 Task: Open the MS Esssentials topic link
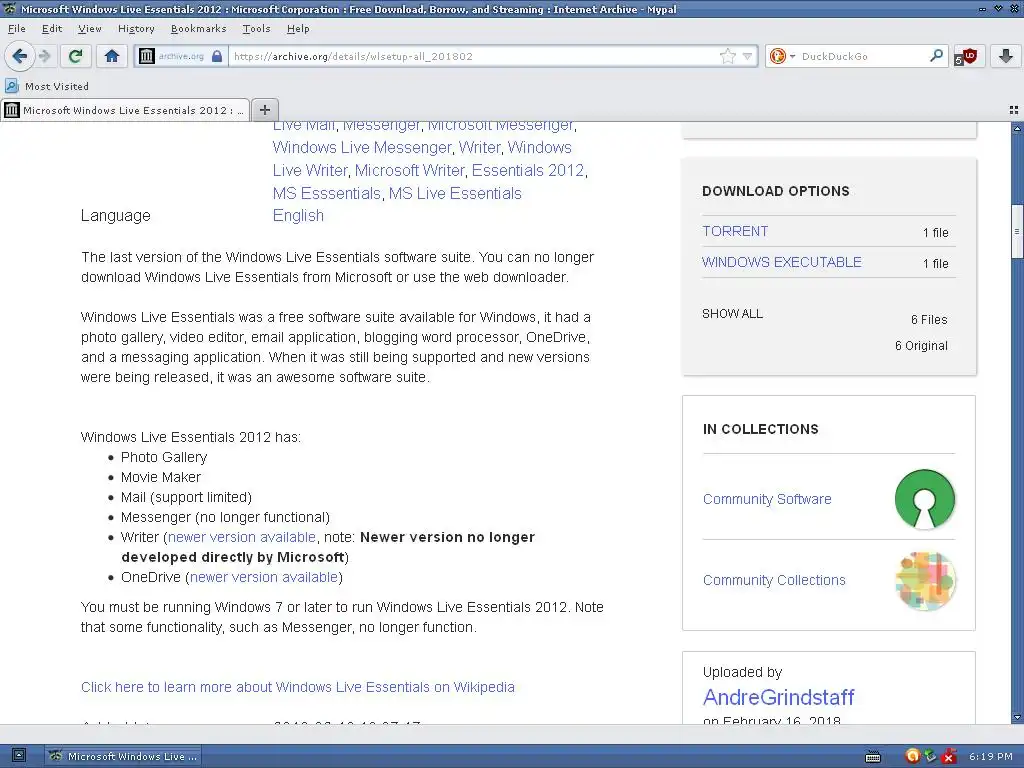327,193
